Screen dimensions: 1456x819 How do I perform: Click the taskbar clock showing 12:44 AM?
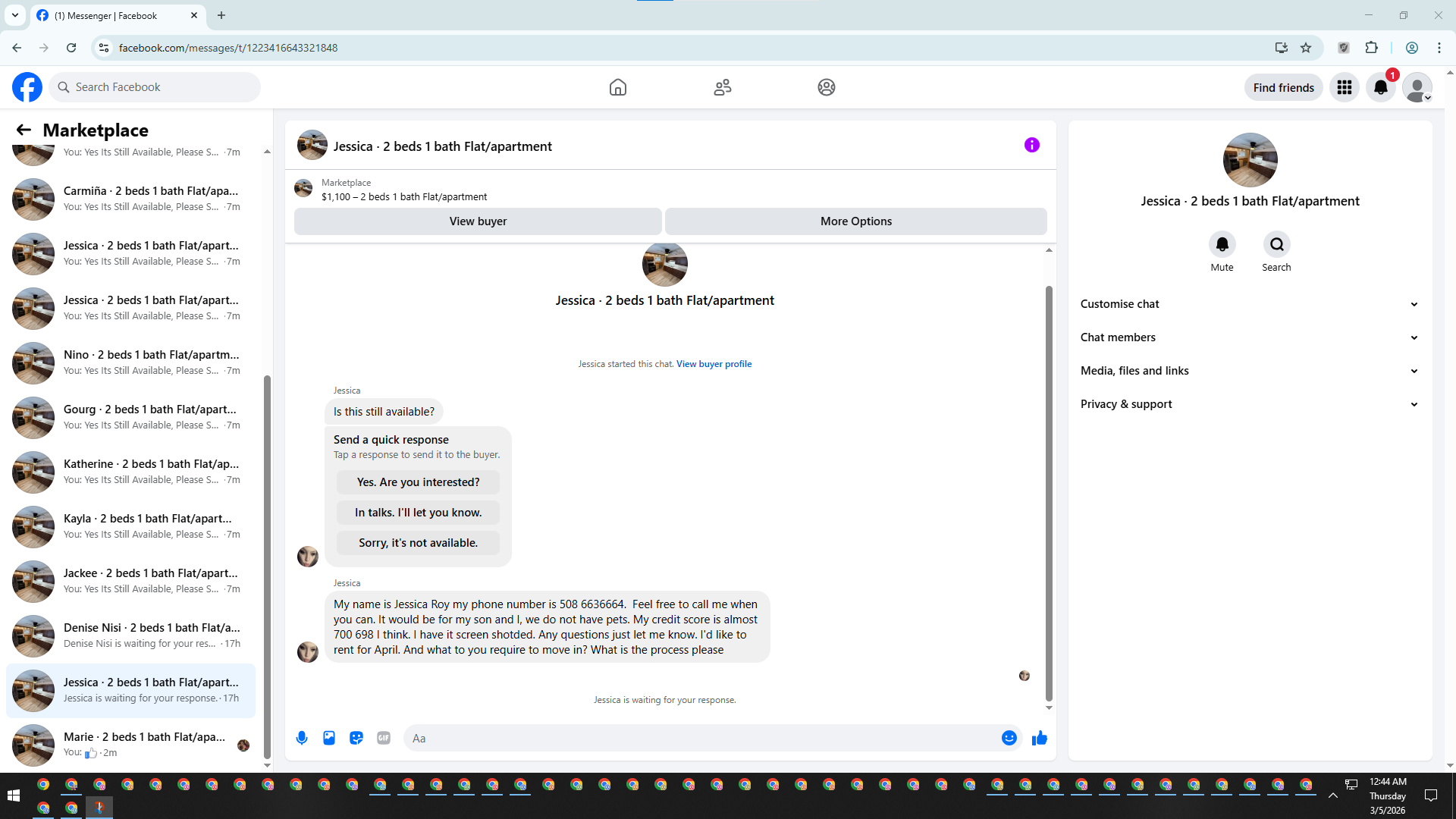tap(1388, 795)
